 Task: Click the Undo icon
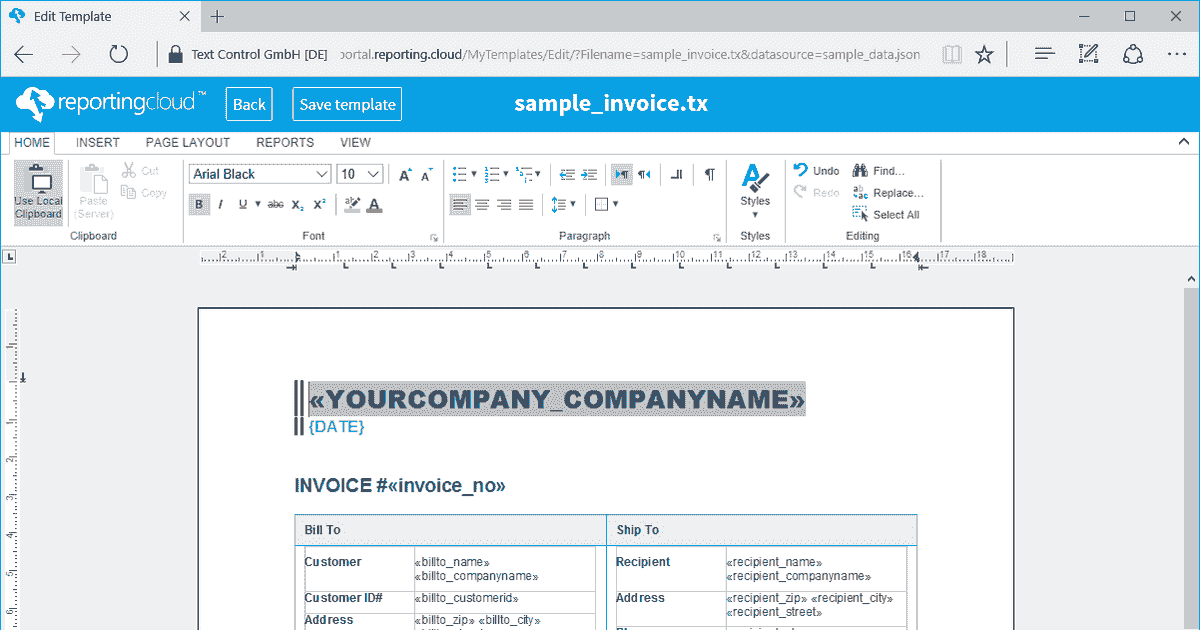(x=800, y=170)
